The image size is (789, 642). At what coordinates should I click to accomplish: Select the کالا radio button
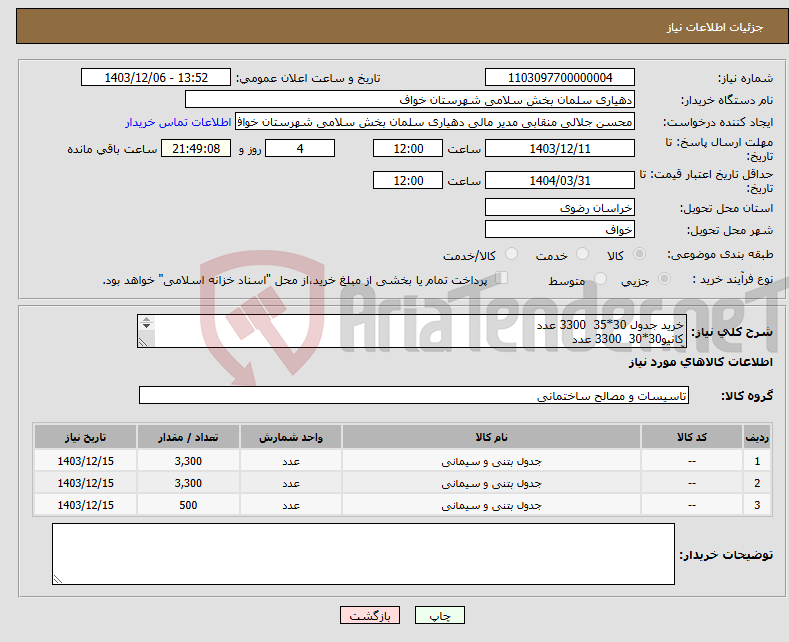click(639, 254)
